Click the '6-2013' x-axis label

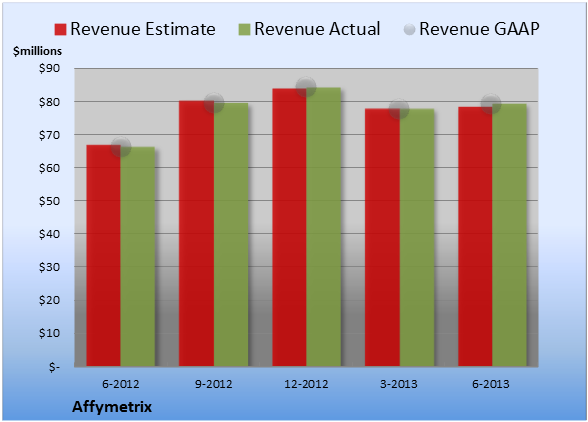pos(491,384)
